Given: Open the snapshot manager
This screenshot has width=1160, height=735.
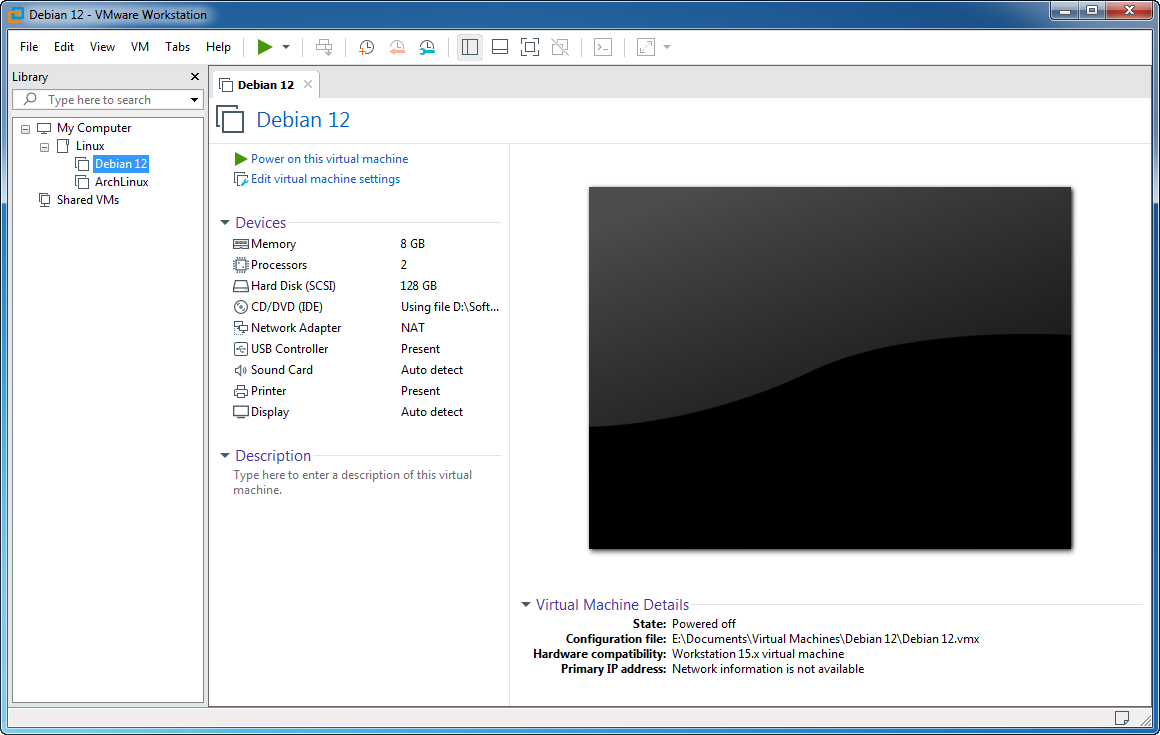Looking at the screenshot, I should point(427,47).
